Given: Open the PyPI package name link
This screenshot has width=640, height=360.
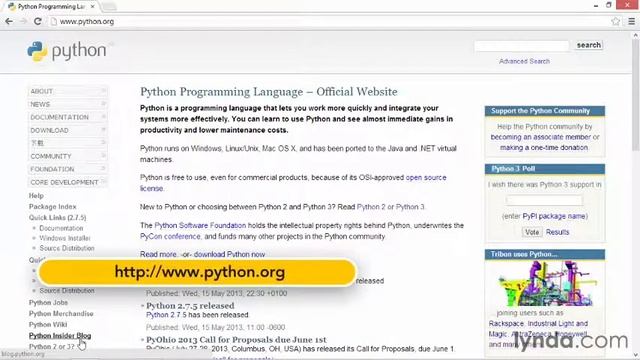Looking at the screenshot, I should [554, 216].
